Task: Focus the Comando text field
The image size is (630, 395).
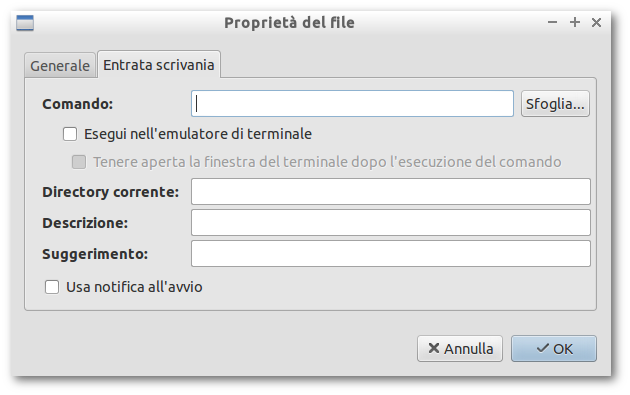Action: [352, 104]
